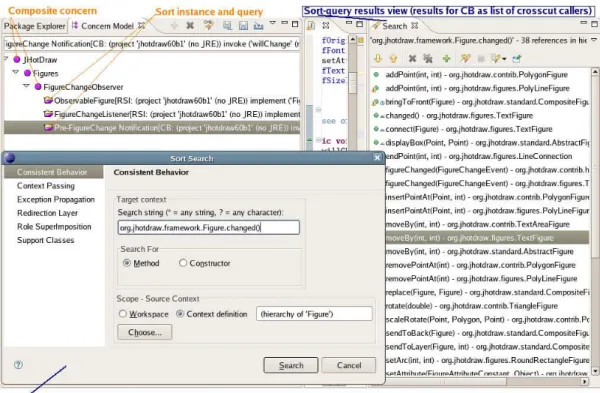Click the green method icon of changed() result

pyautogui.click(x=377, y=115)
